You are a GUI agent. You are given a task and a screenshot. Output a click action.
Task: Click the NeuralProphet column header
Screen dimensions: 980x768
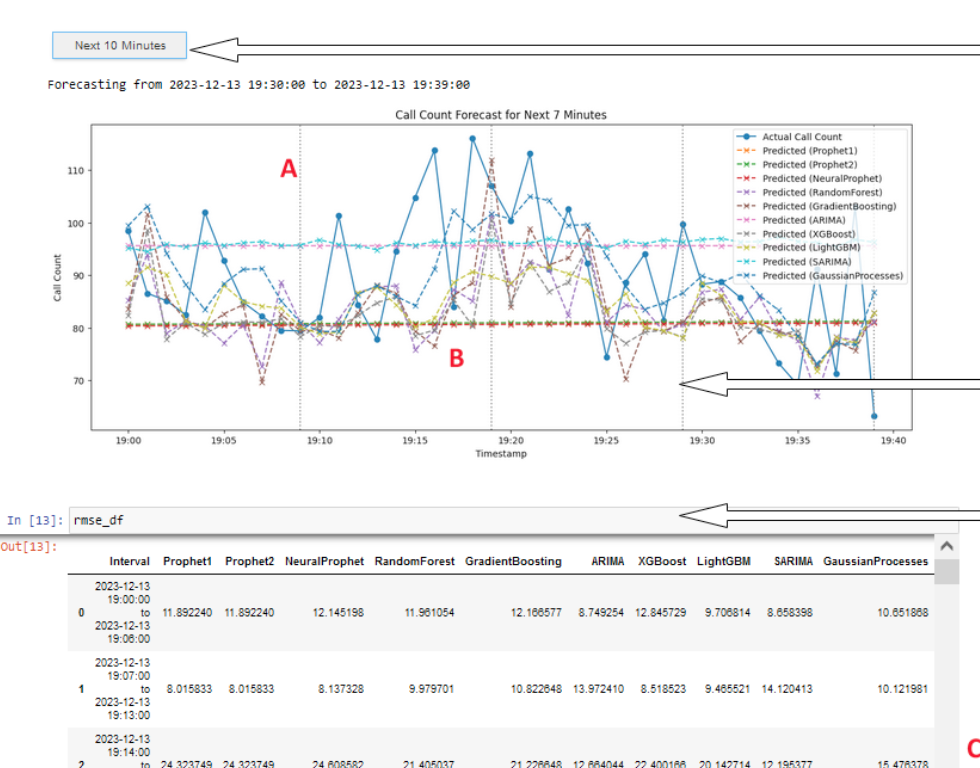click(324, 562)
